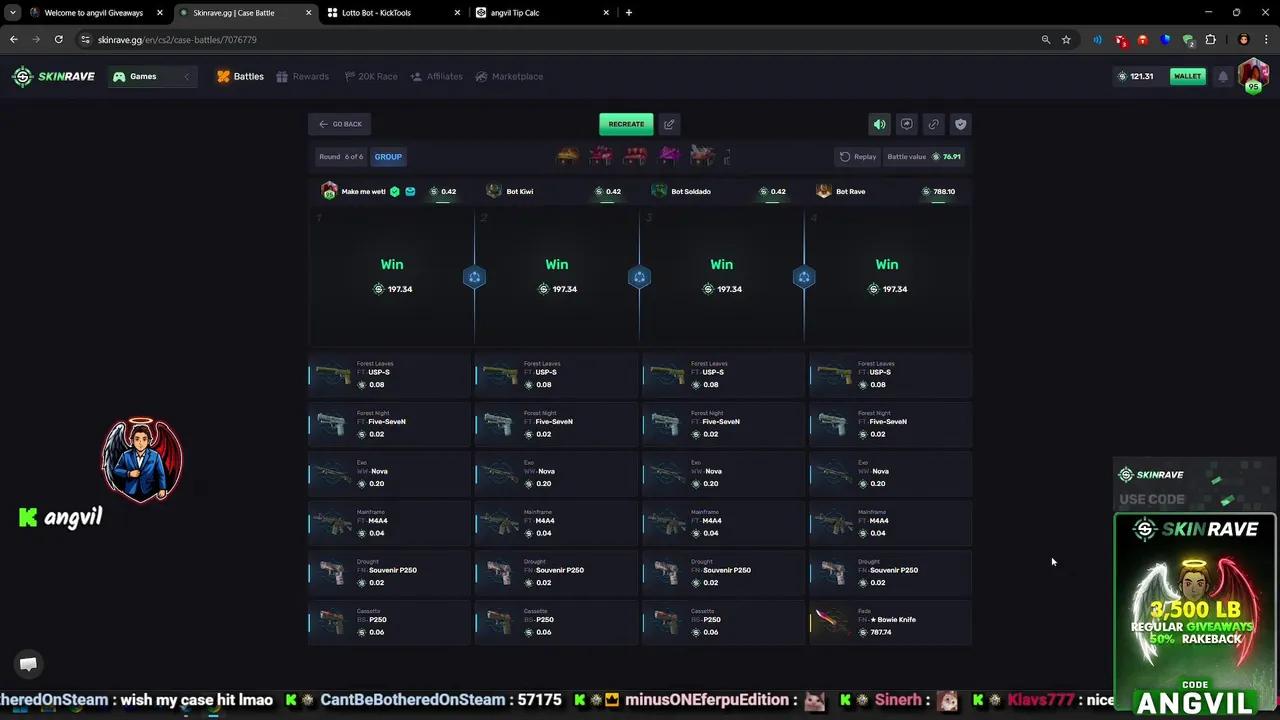Select the magenta case in the round strip
Image resolution: width=1280 pixels, height=720 pixels.
[x=669, y=155]
